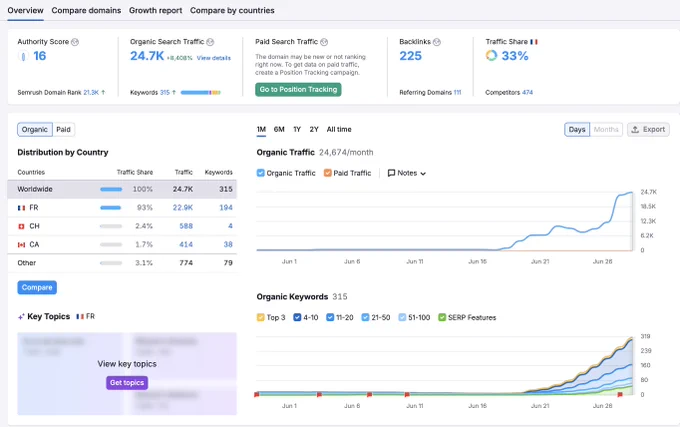The width and height of the screenshot is (680, 427).
Task: Select the Organic distribution toggle
Action: tap(35, 130)
